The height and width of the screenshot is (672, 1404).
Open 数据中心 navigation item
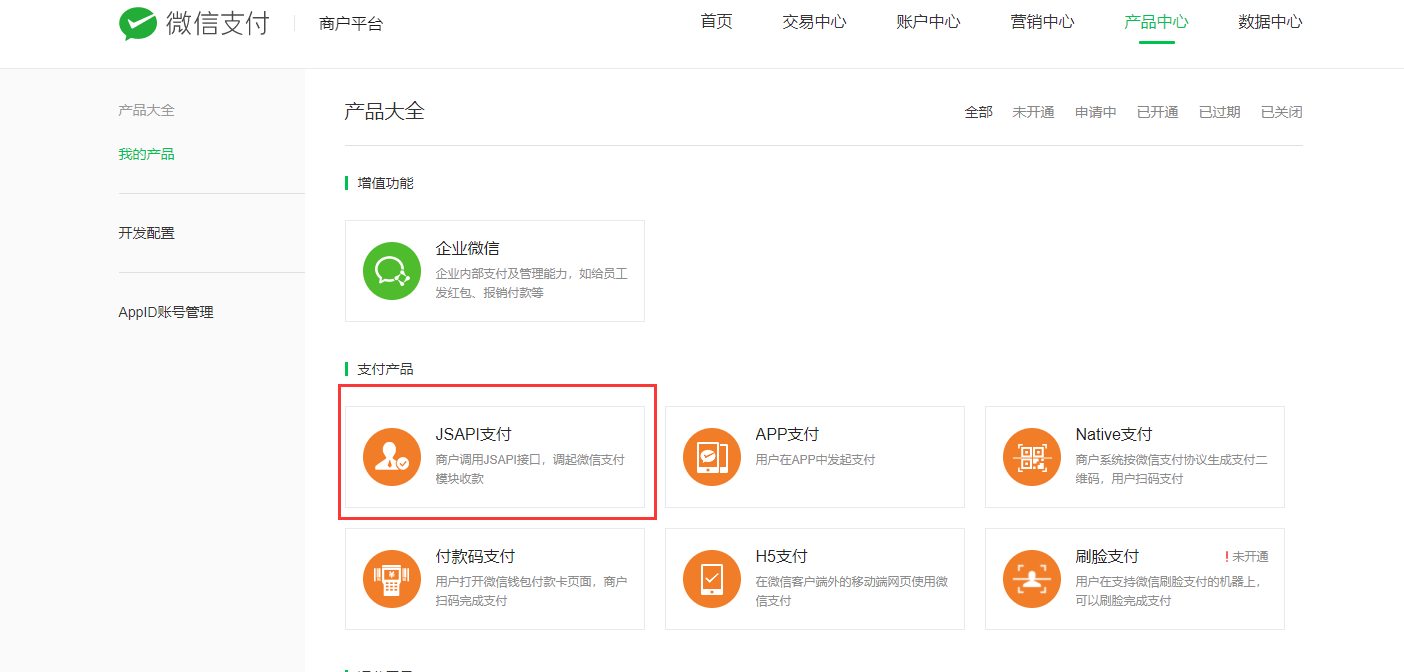(x=1270, y=22)
